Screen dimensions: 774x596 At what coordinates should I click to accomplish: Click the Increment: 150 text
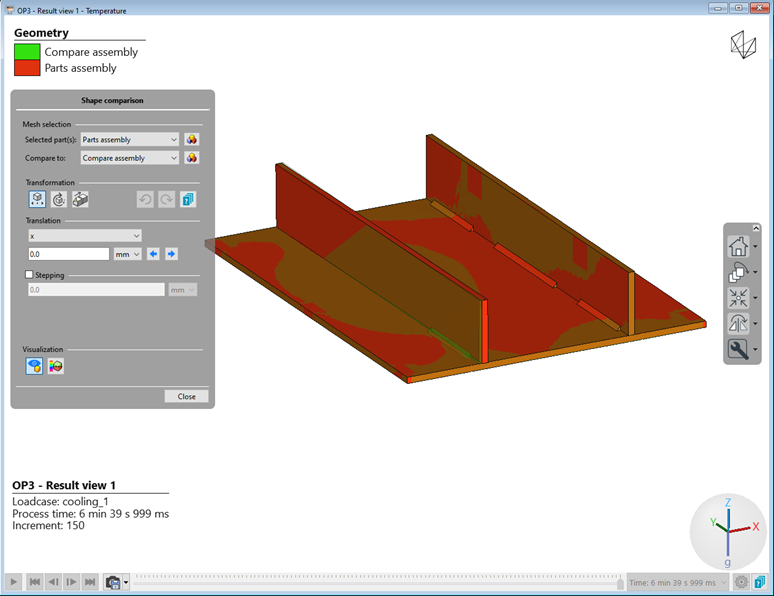(48, 525)
